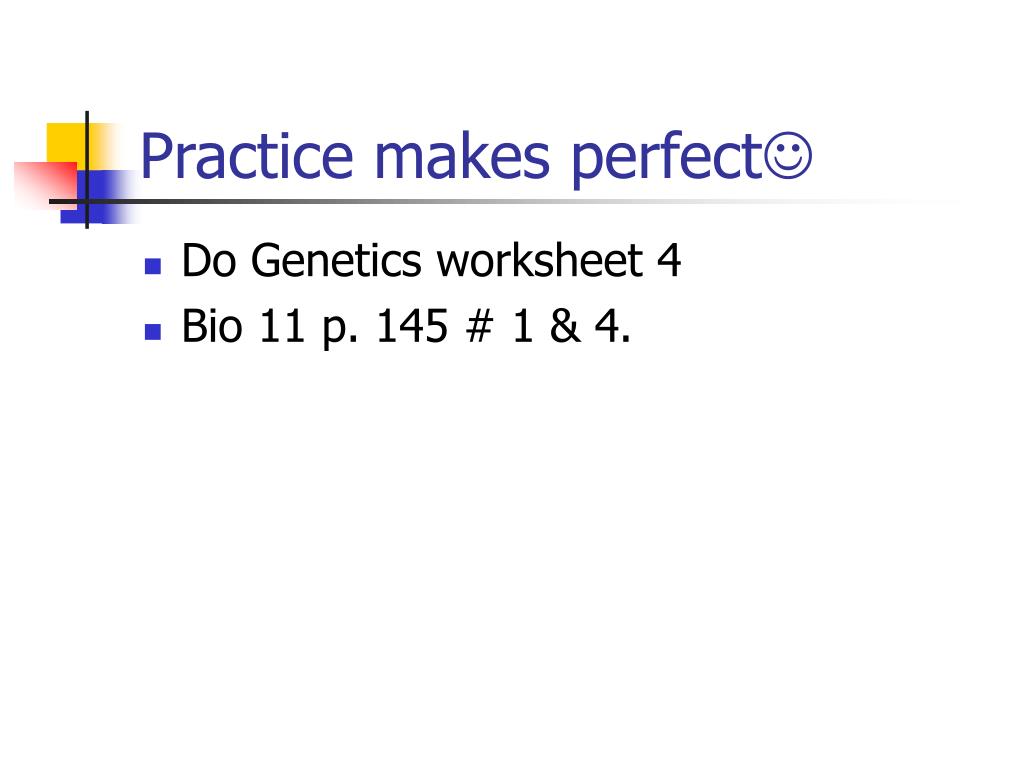The image size is (1024, 768).
Task: Click the smiley face in the title
Action: click(788, 155)
